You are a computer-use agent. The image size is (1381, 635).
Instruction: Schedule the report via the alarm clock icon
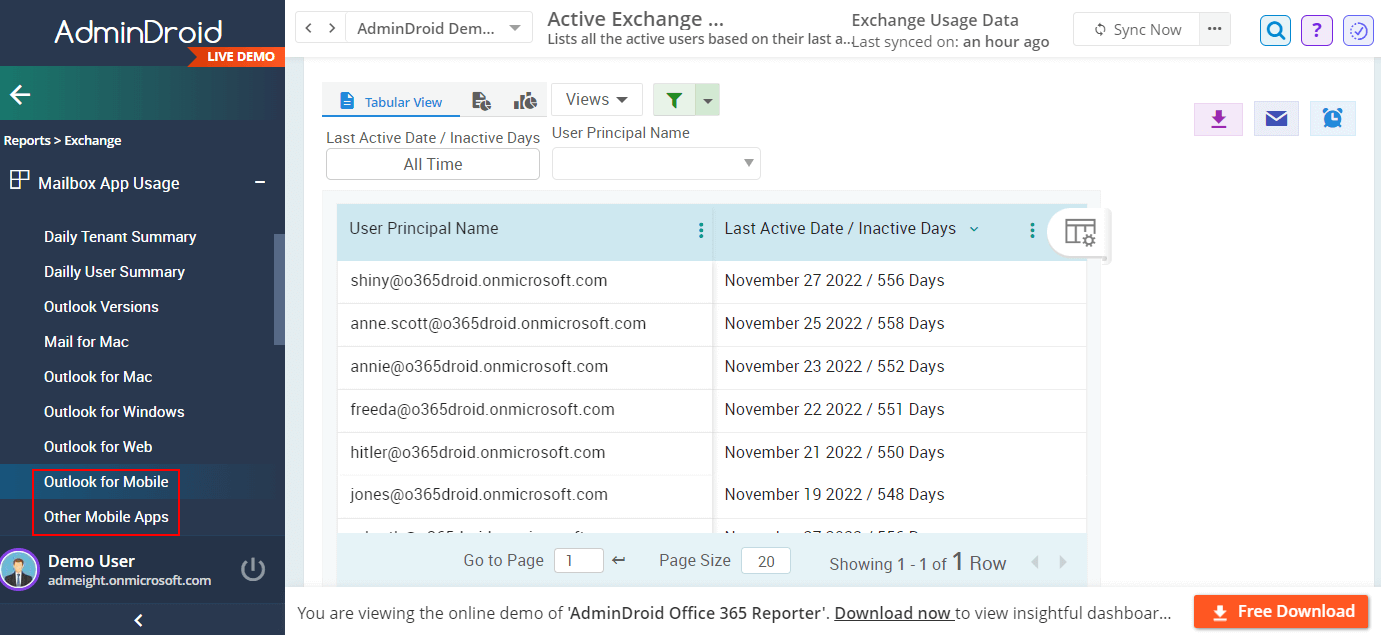(x=1333, y=118)
